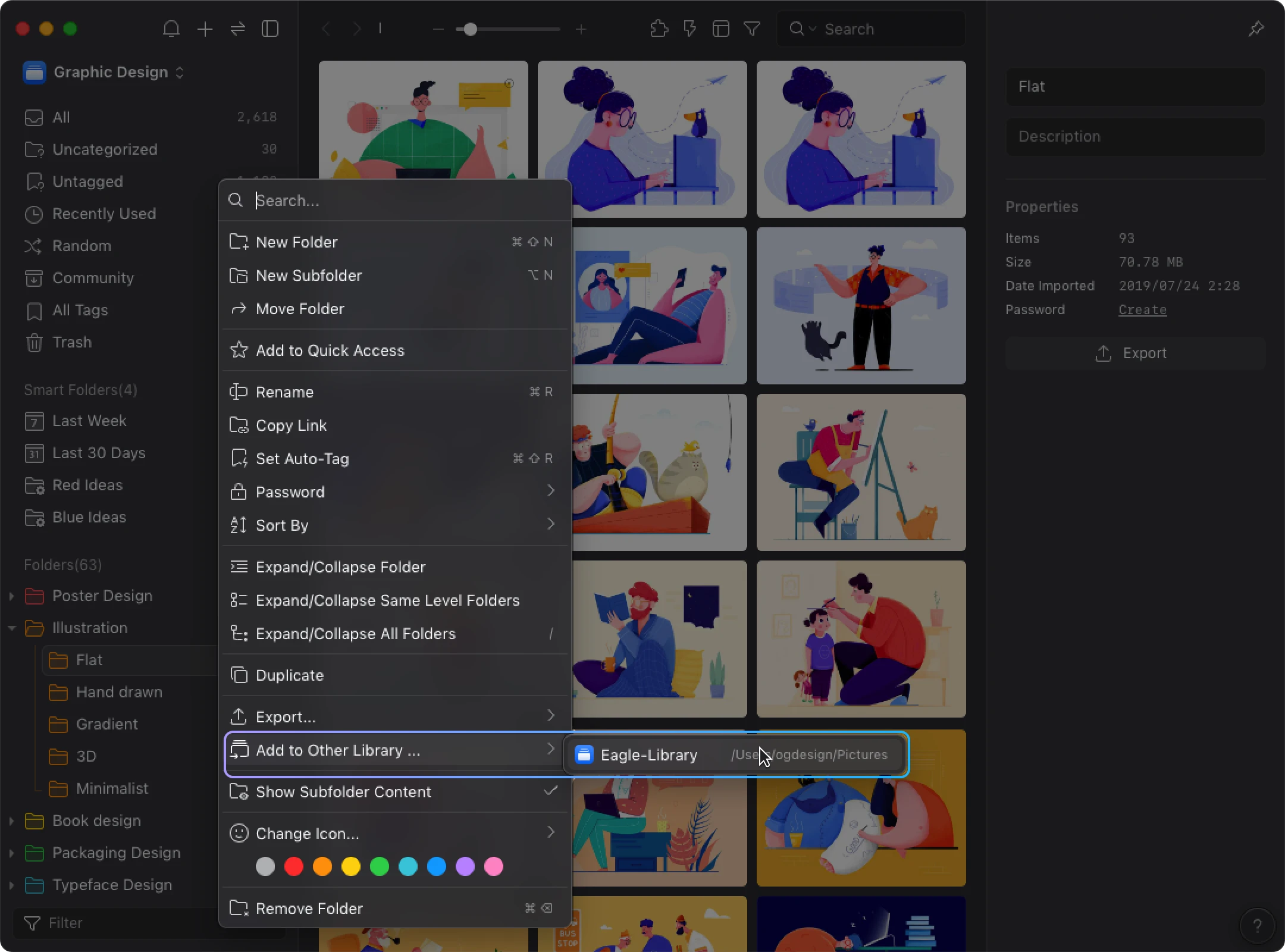The width and height of the screenshot is (1285, 952).
Task: Pick the pink folder color swatch
Action: click(494, 867)
